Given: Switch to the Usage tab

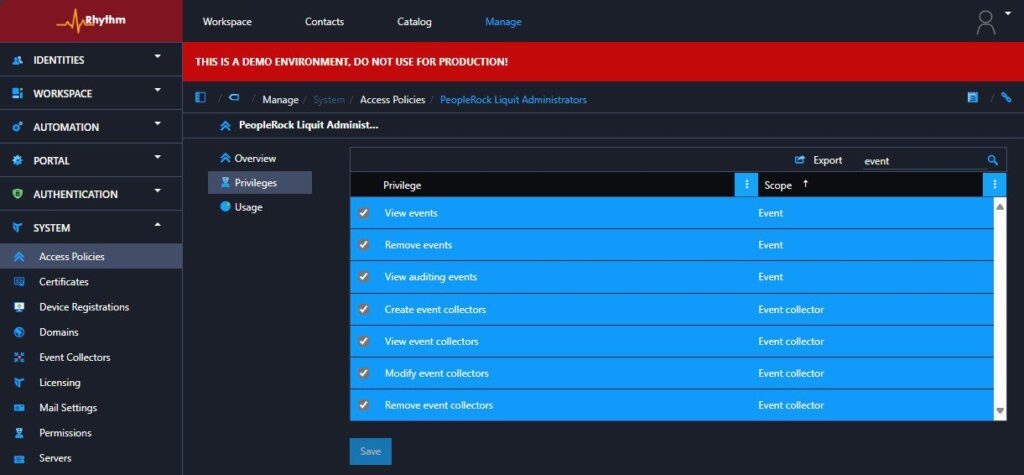Looking at the screenshot, I should tap(248, 207).
